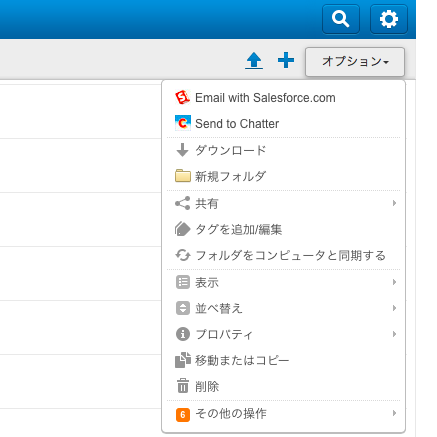The width and height of the screenshot is (437, 437).
Task: Open the gear settings icon
Action: click(389, 19)
